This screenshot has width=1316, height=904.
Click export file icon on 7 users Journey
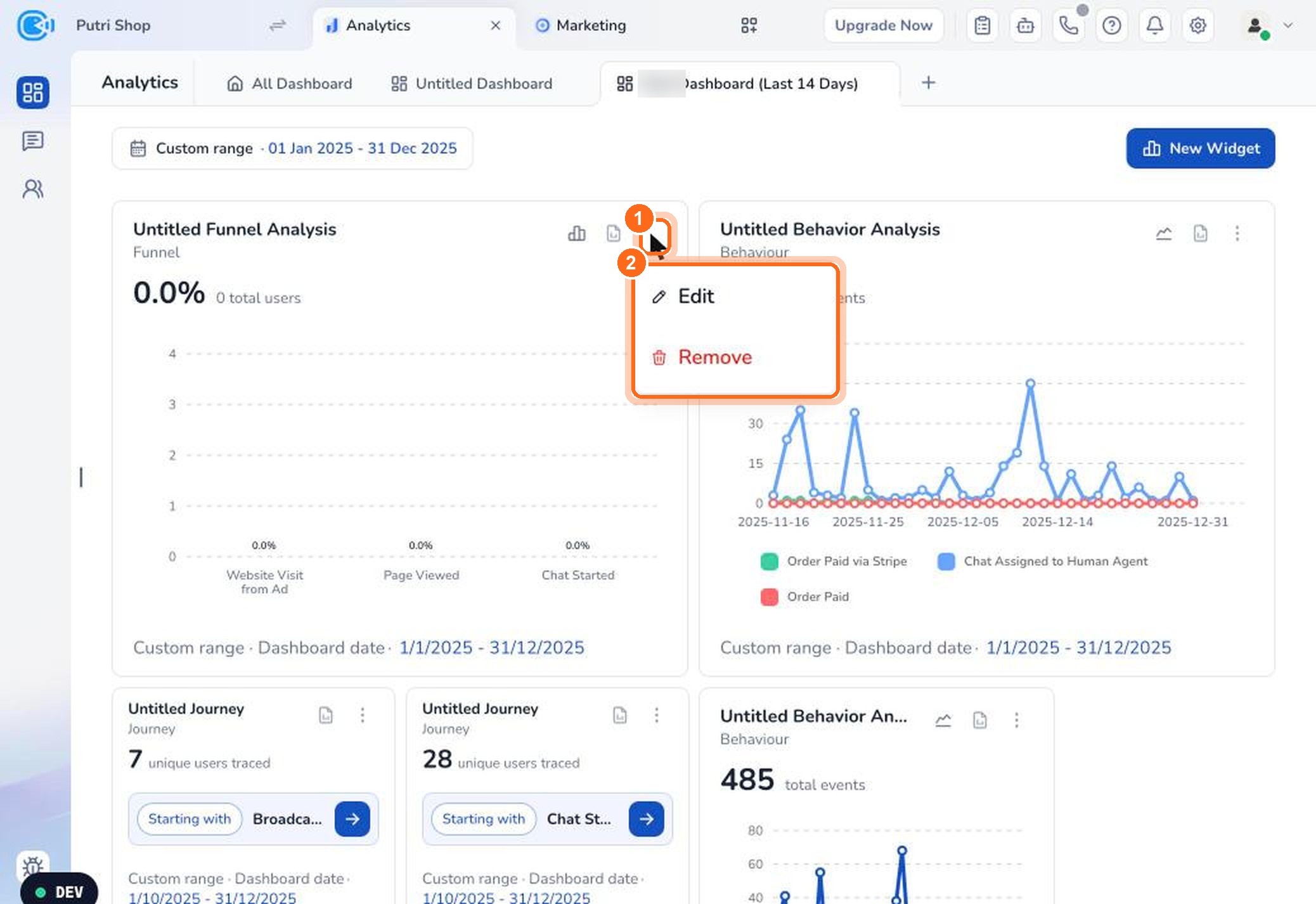click(x=326, y=715)
